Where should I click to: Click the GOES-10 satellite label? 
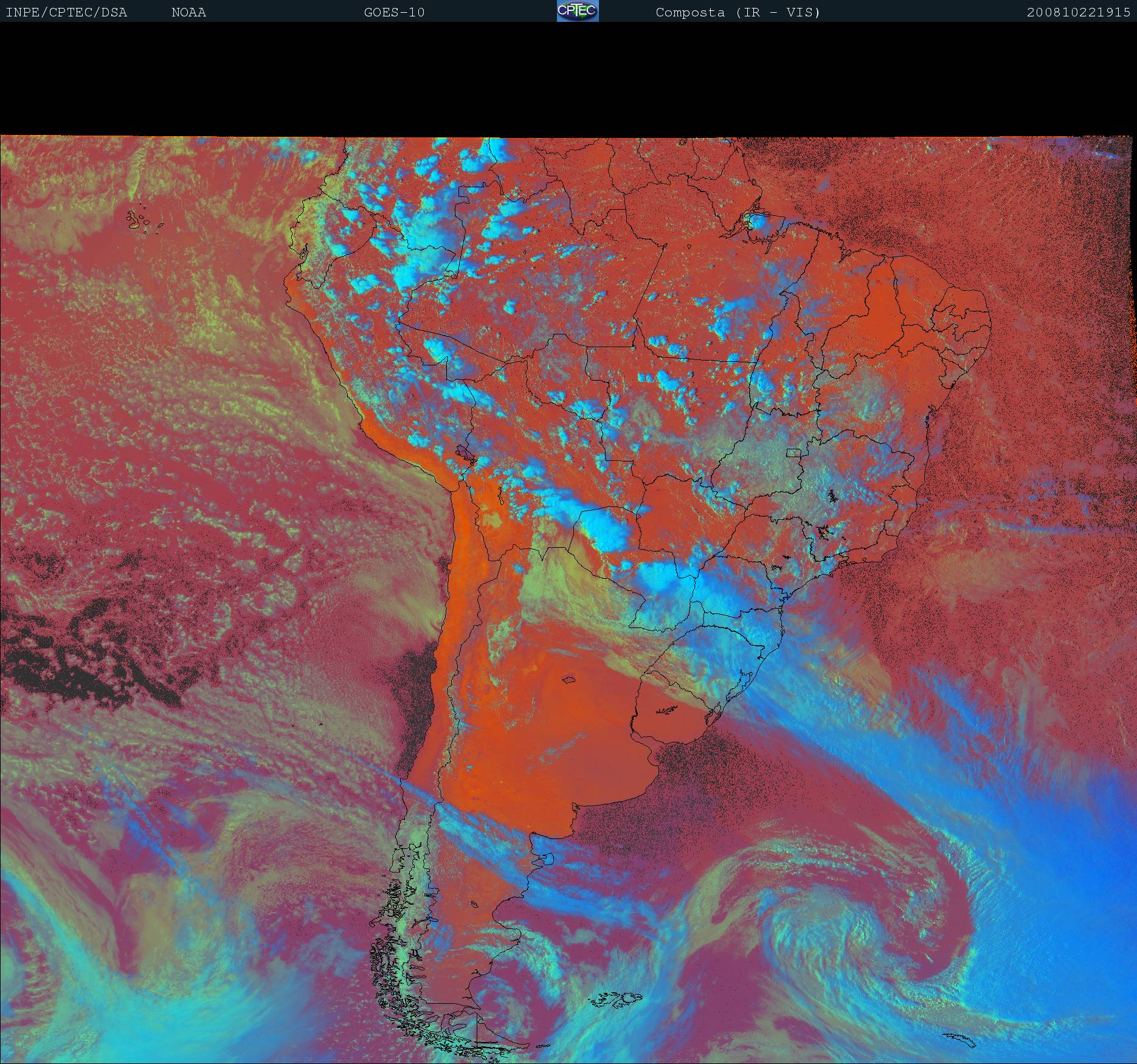[394, 12]
